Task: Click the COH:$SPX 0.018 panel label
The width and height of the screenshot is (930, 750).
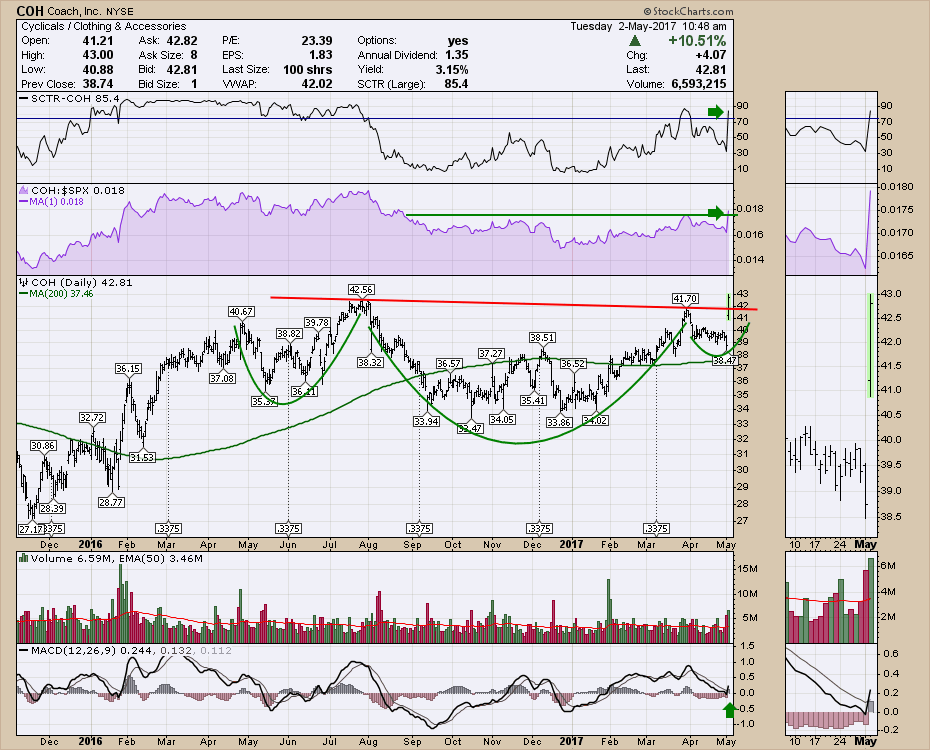Action: pyautogui.click(x=78, y=191)
